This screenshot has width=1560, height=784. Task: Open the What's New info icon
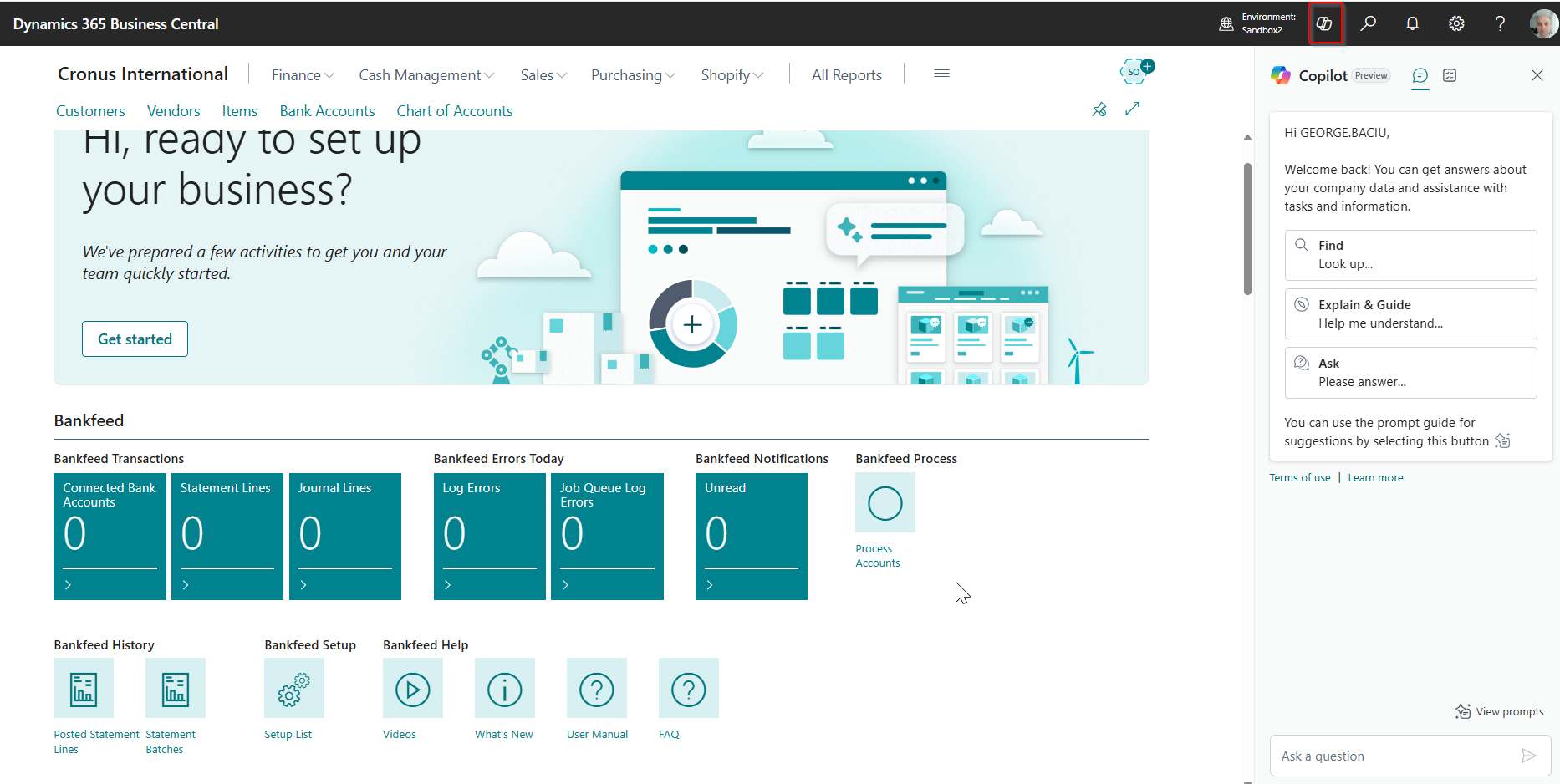tap(505, 688)
